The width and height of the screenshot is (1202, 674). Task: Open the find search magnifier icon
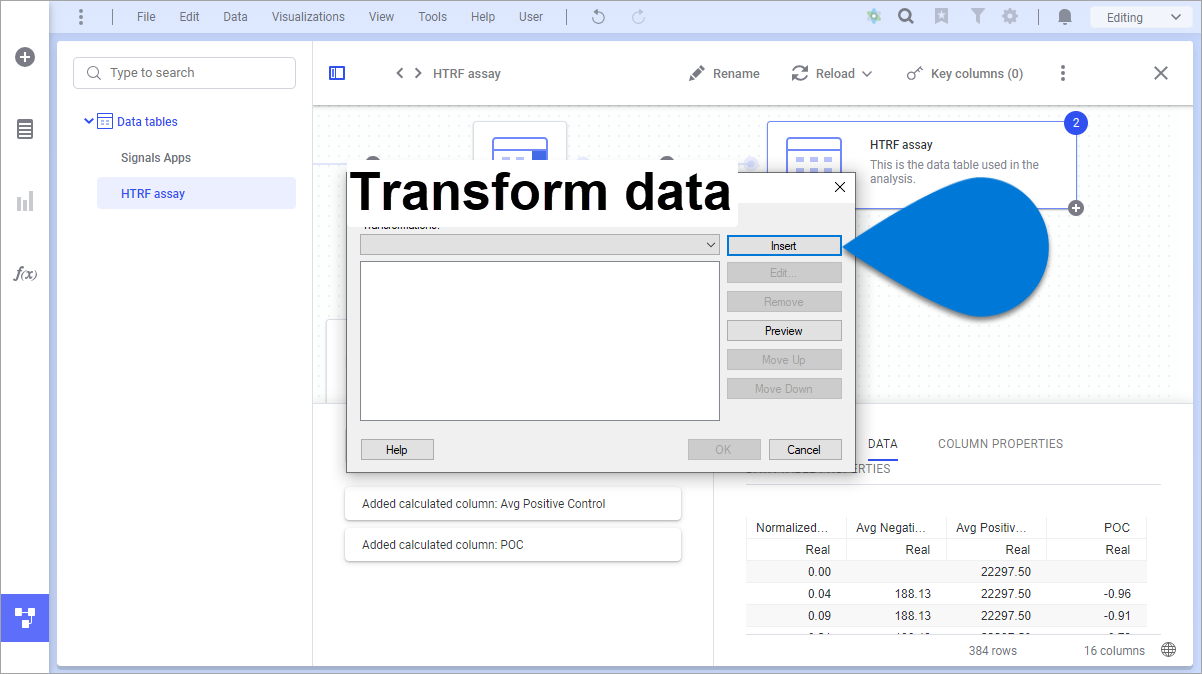(x=906, y=17)
